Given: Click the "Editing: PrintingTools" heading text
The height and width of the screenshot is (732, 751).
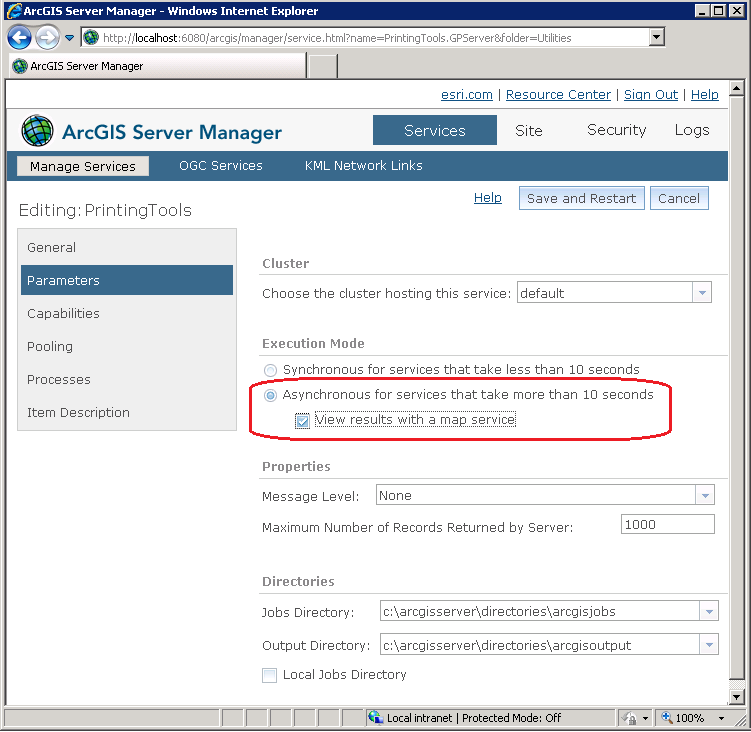Looking at the screenshot, I should click(105, 210).
